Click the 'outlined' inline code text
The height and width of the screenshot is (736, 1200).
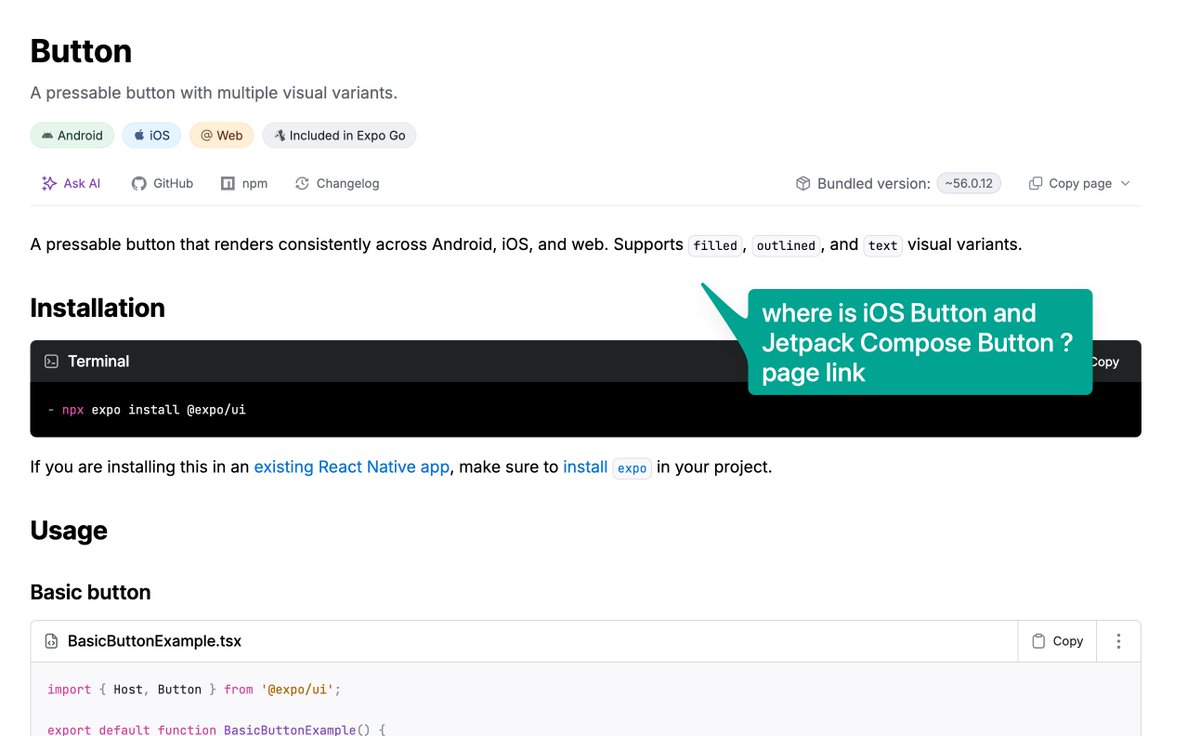[x=786, y=245]
